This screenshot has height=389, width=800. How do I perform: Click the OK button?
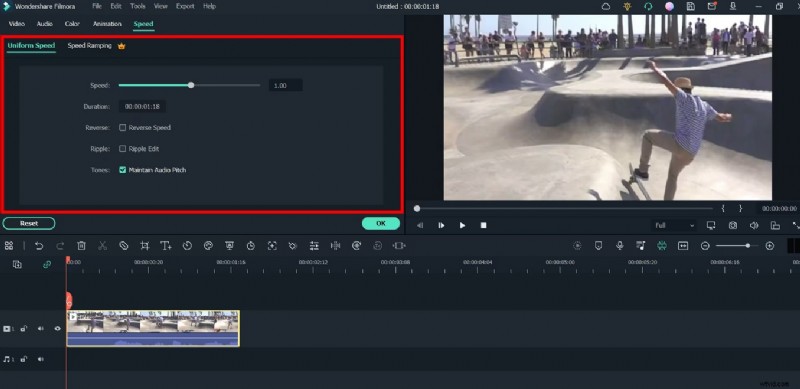point(381,223)
